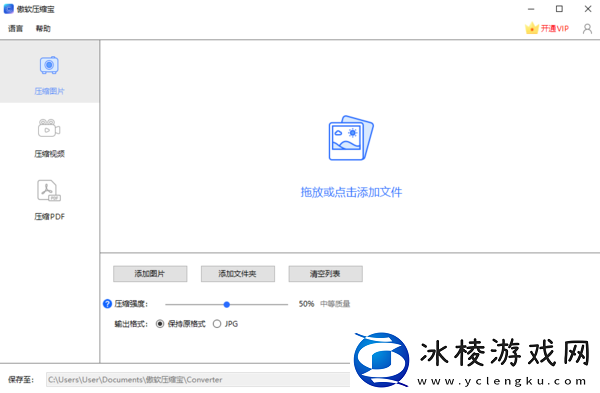Maximize the 傲软压缩宝 window
This screenshot has height=393, width=600.
559,9
